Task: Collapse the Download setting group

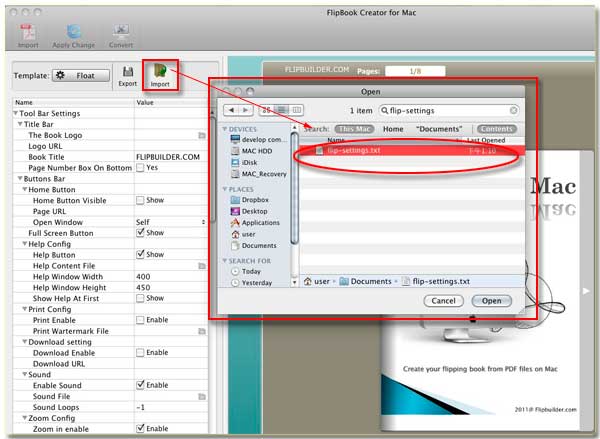Action: click(x=24, y=342)
